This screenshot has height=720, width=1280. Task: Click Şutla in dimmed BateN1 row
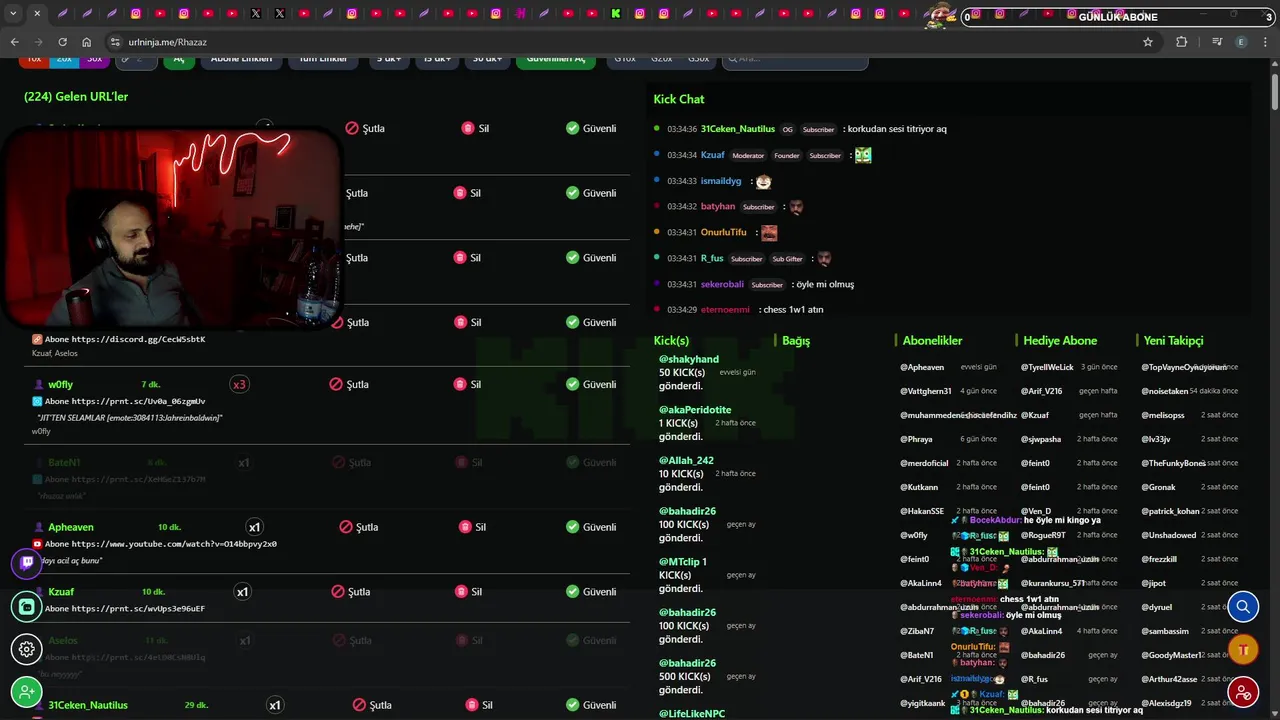tap(351, 463)
